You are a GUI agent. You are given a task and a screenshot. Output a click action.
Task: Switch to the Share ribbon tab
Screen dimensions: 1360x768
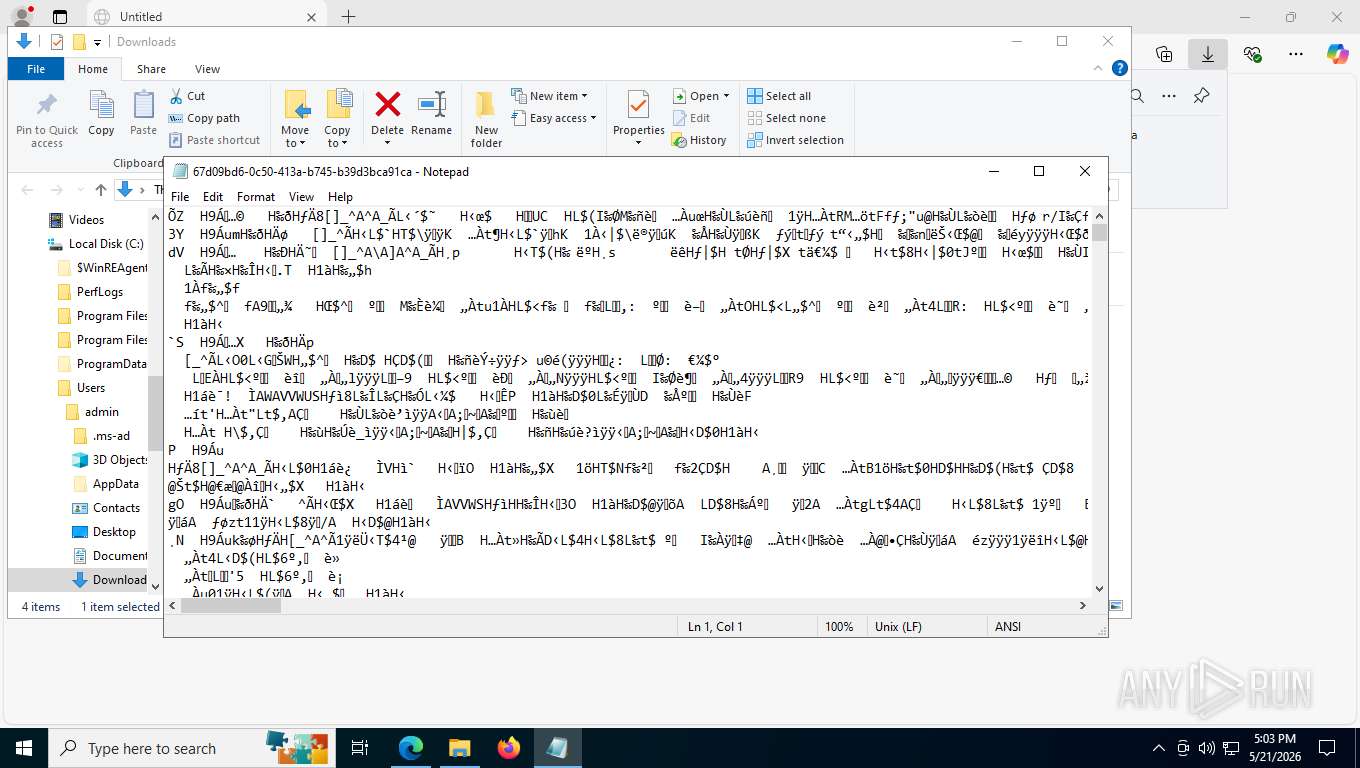coord(151,69)
